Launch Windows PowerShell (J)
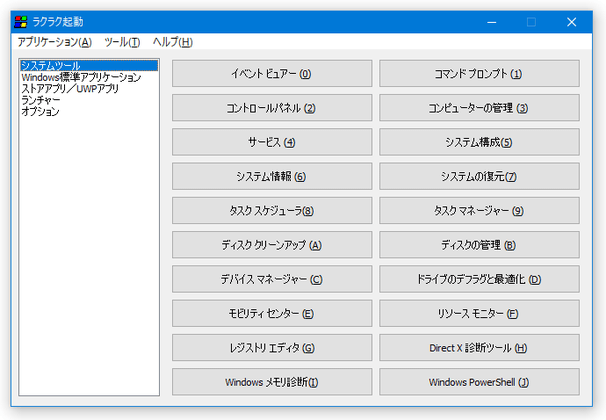 [x=479, y=382]
